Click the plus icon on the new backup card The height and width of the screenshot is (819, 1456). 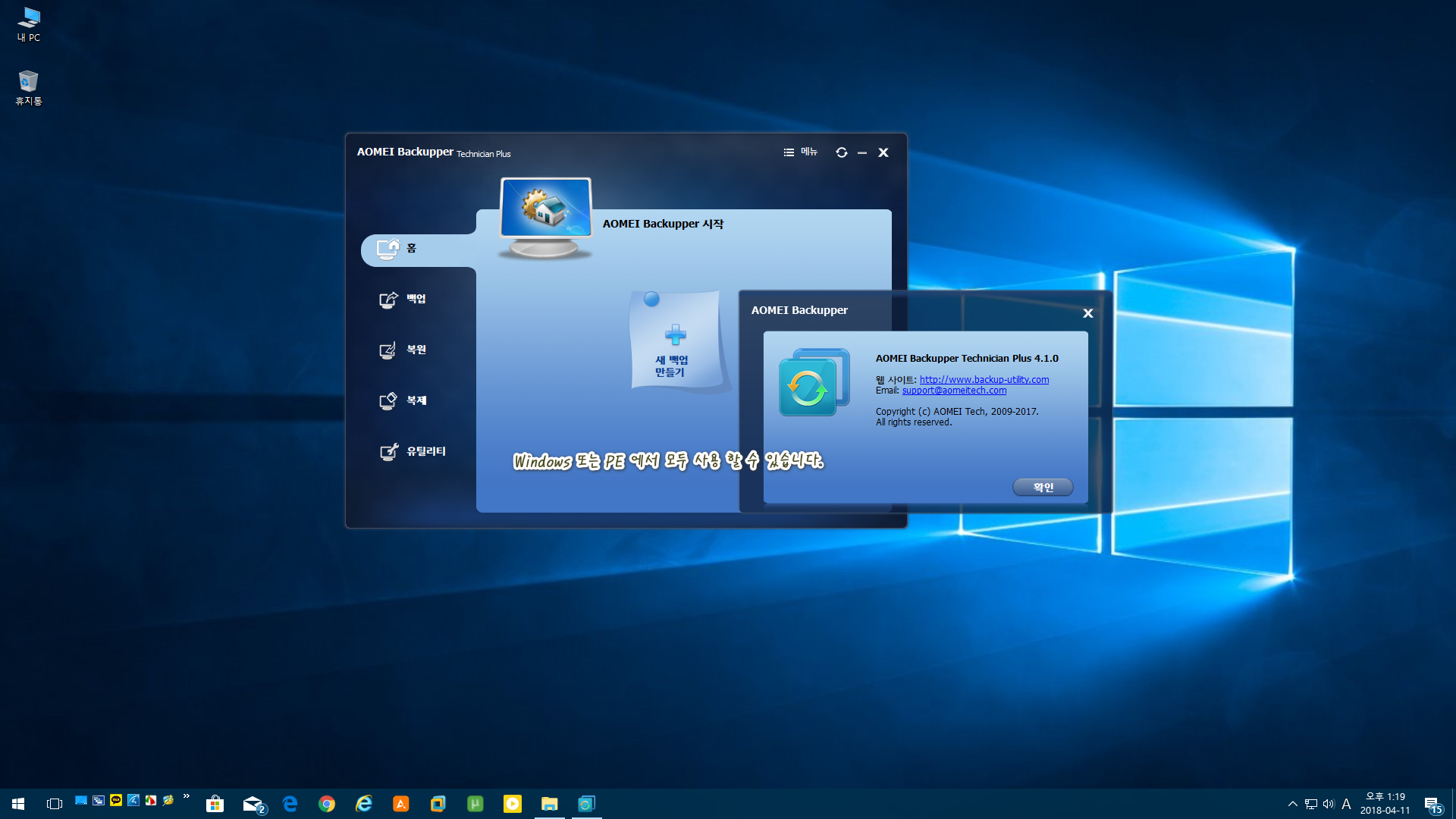(675, 334)
